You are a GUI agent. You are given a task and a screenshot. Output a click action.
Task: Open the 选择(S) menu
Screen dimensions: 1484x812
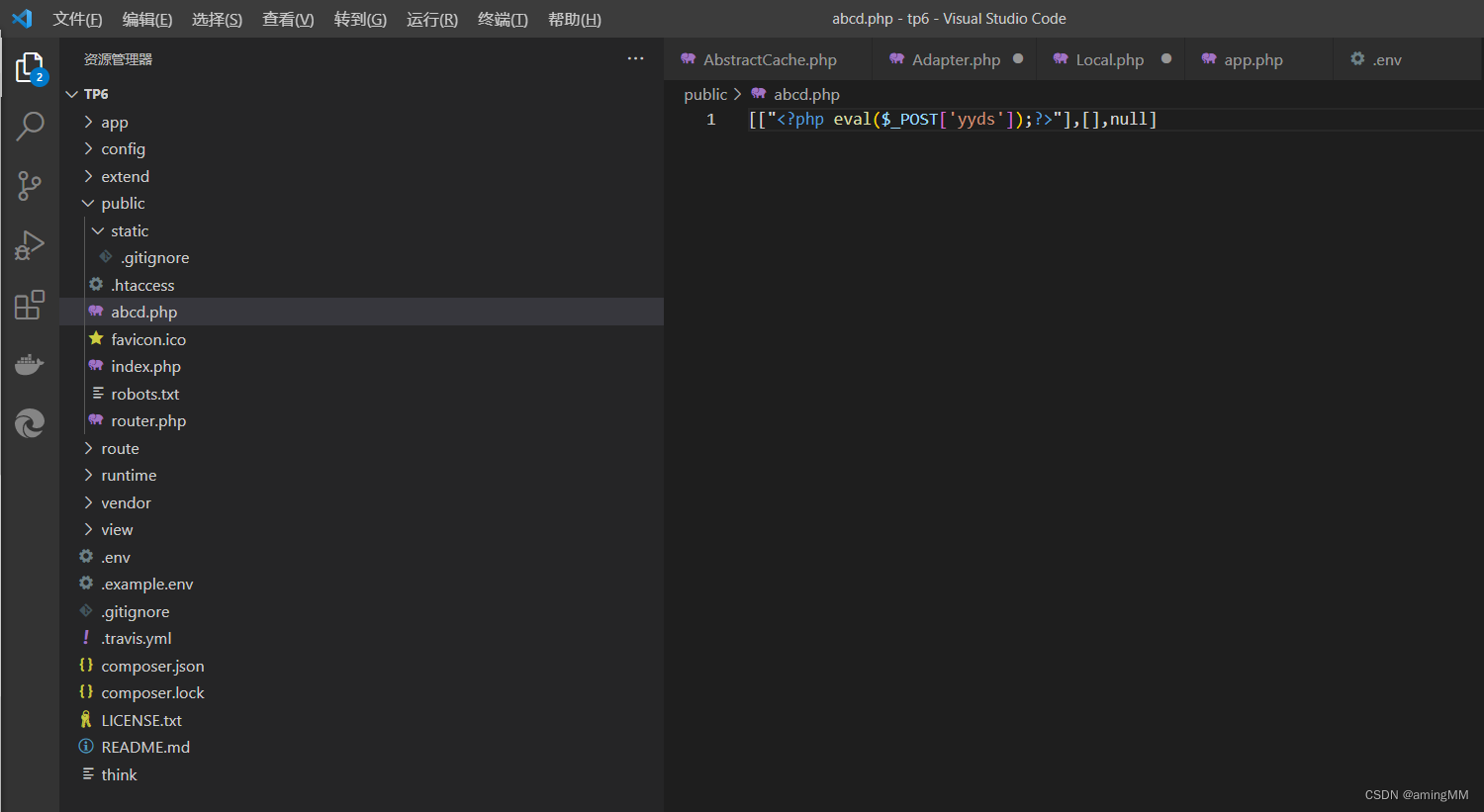217,19
